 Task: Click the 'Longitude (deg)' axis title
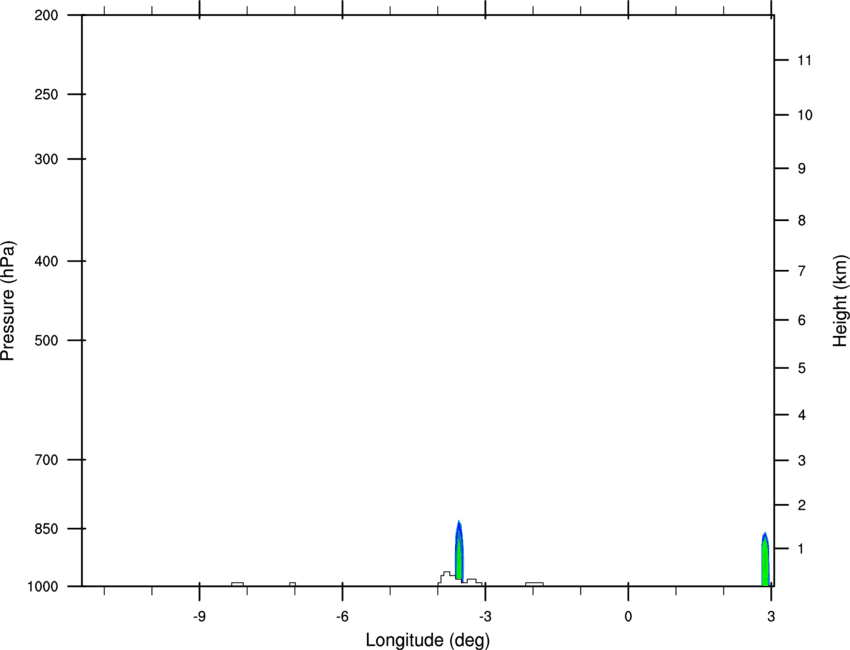point(428,640)
